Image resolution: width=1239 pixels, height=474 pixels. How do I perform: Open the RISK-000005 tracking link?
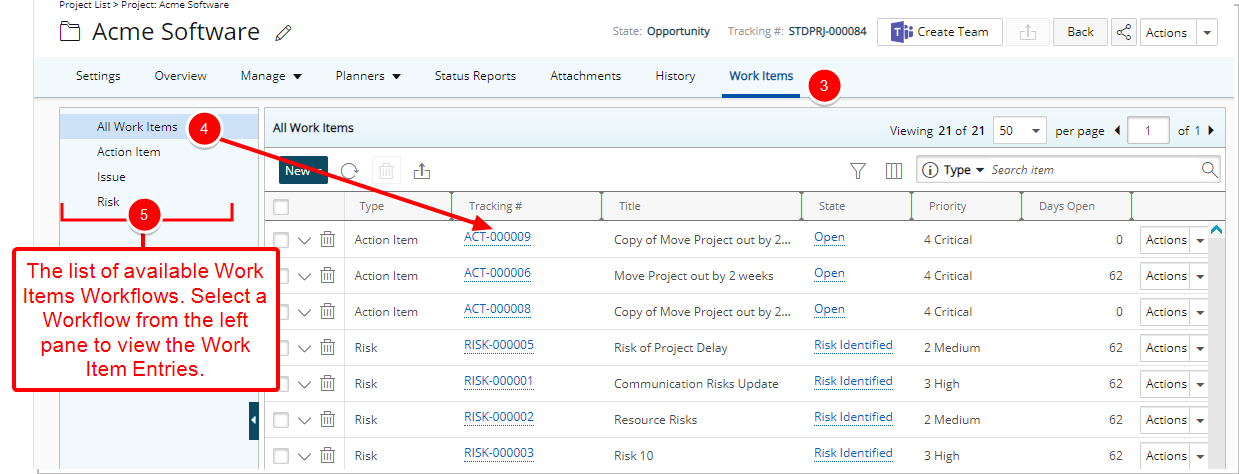[x=499, y=345]
